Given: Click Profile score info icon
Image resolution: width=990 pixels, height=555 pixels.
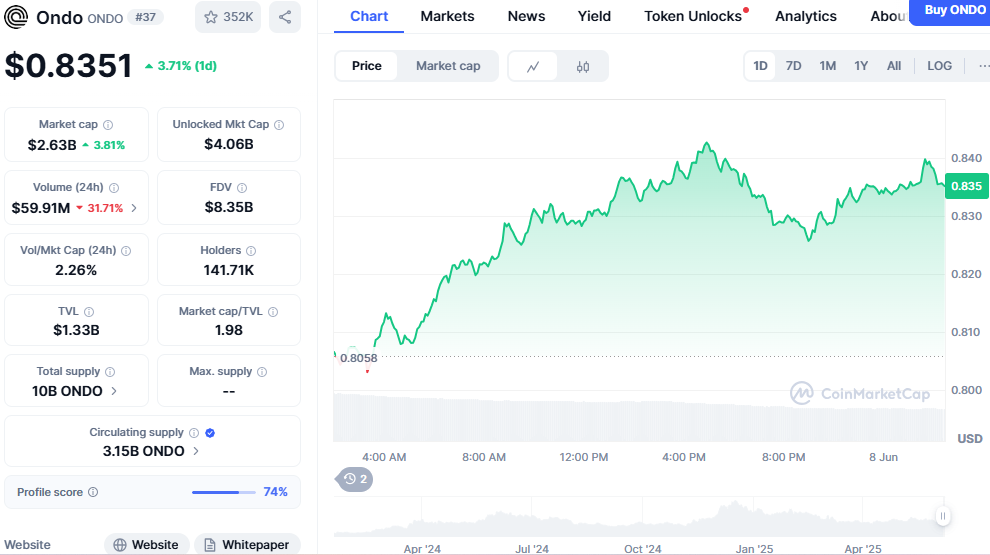Looking at the screenshot, I should pos(93,492).
